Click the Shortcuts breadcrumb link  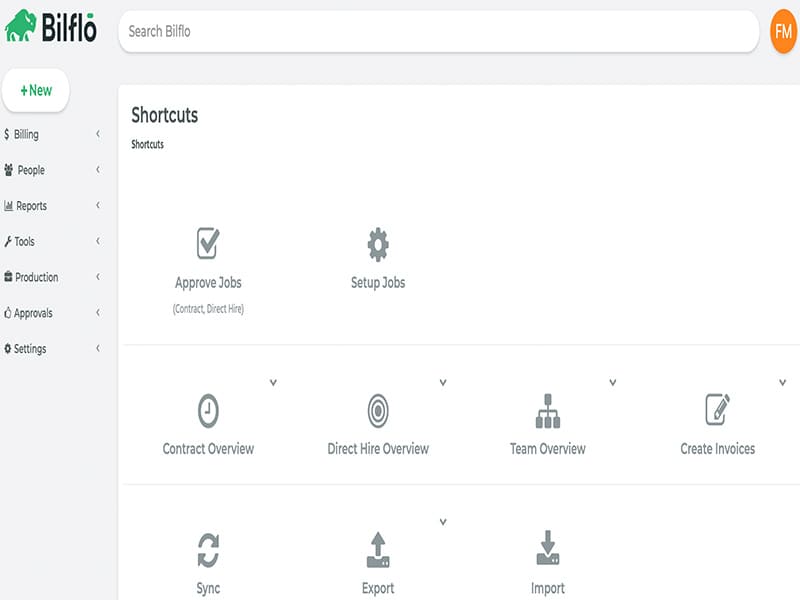click(147, 145)
